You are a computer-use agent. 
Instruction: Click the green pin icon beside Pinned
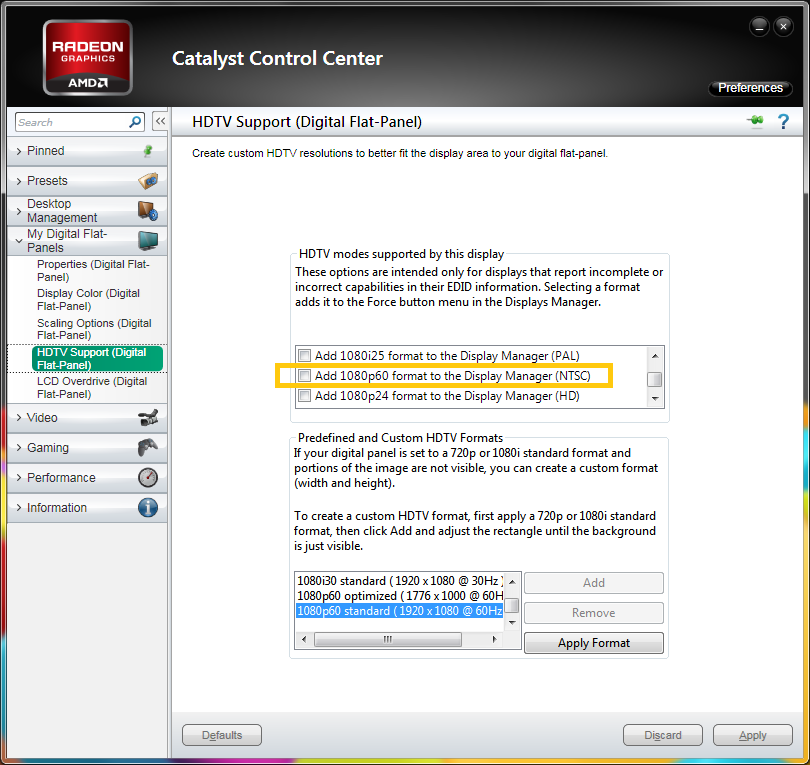click(148, 151)
